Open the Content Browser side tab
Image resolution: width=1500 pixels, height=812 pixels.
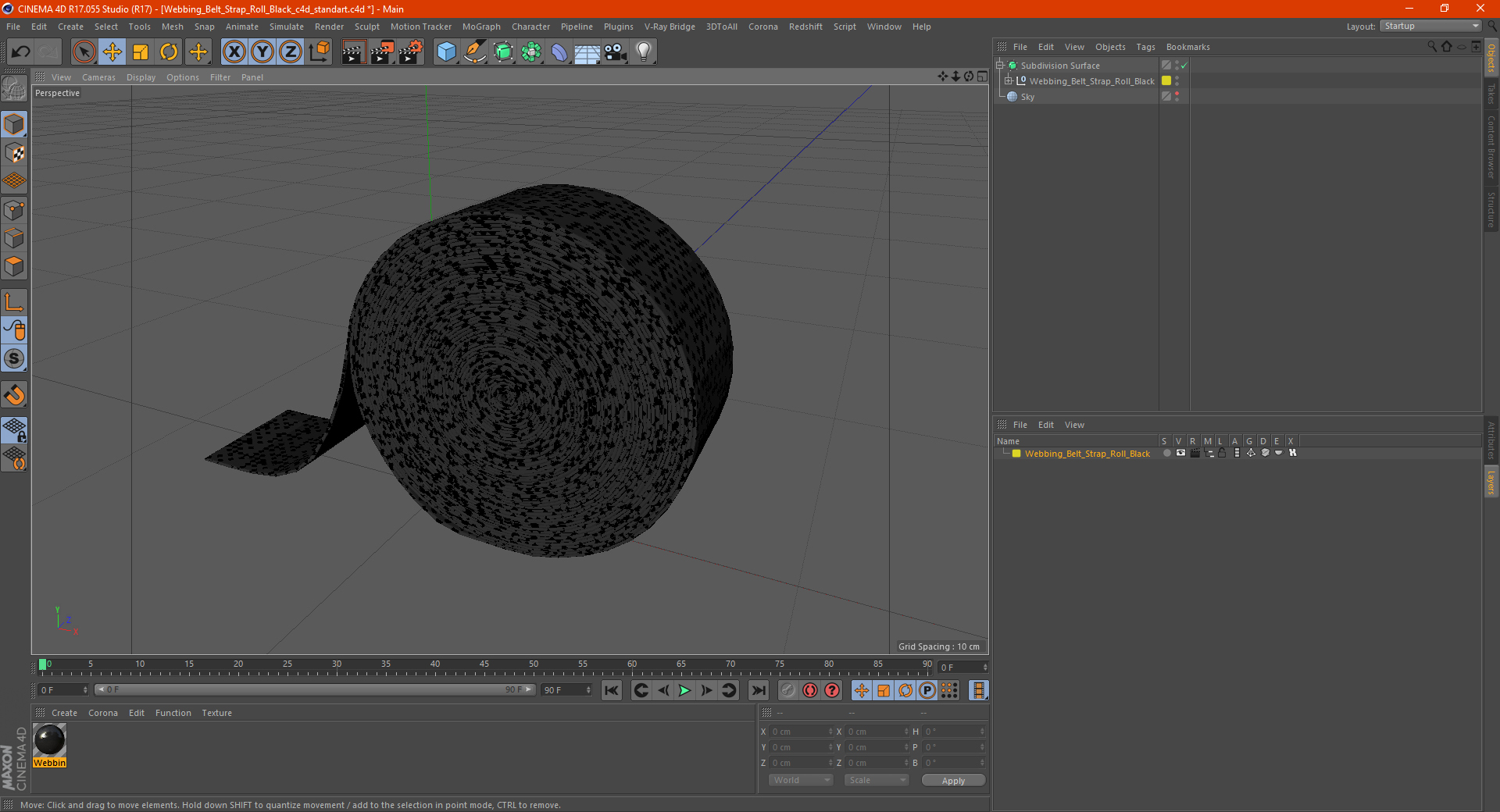click(1491, 146)
